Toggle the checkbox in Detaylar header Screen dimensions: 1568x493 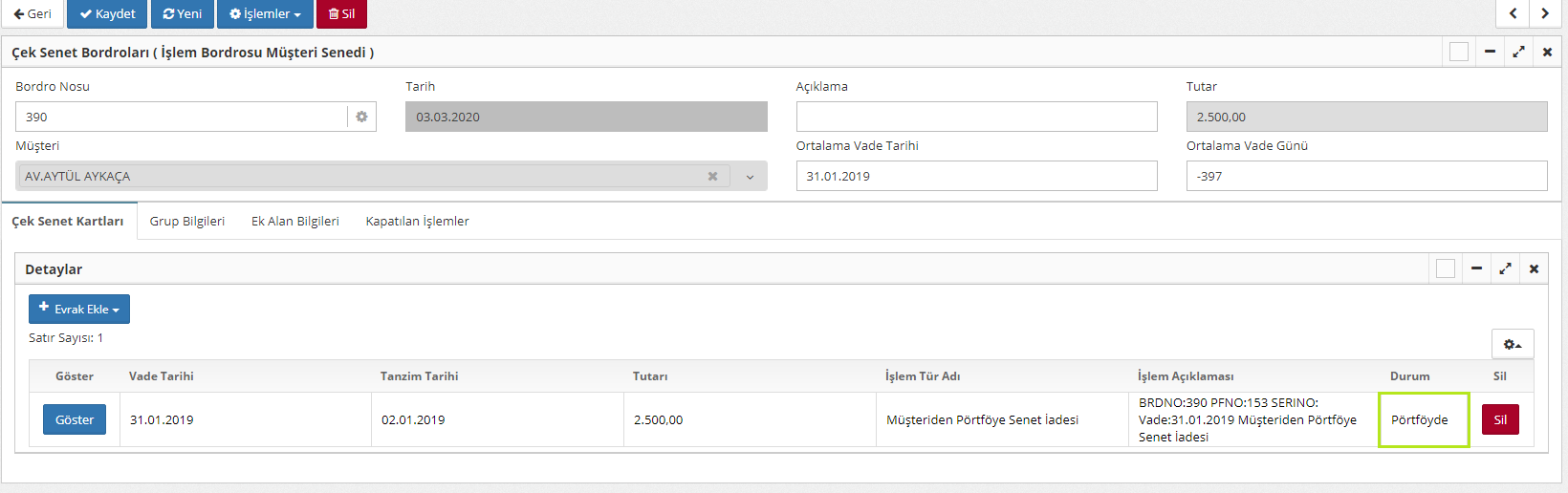[1445, 269]
